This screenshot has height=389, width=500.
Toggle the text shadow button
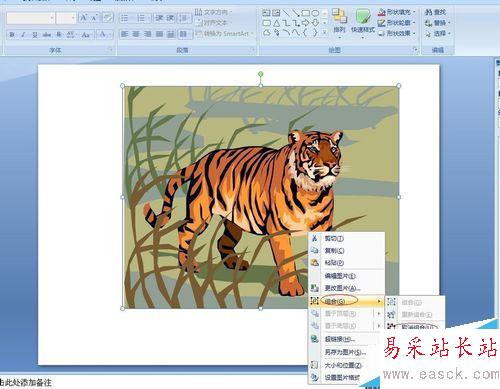[x=59, y=35]
